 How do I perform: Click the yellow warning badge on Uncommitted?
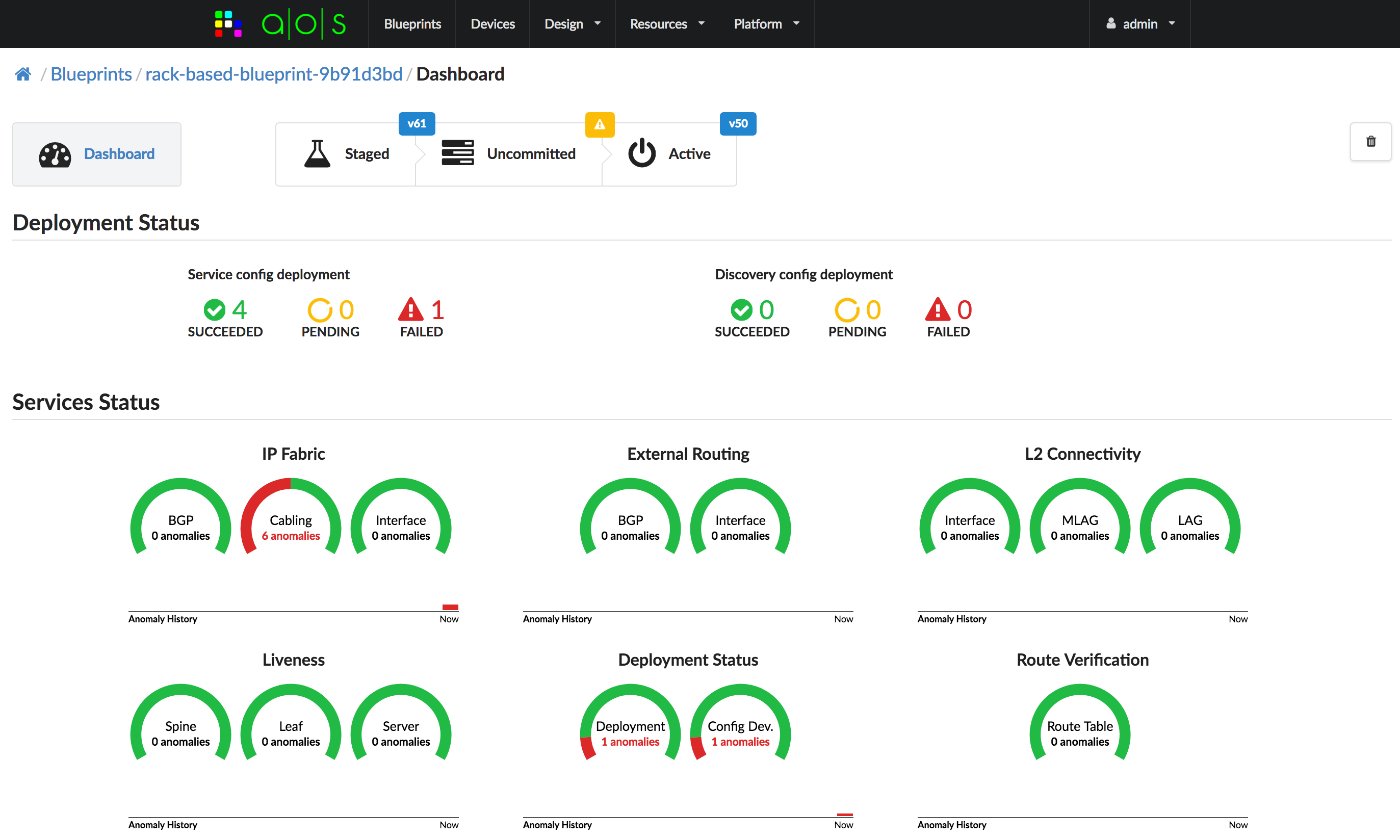[600, 124]
